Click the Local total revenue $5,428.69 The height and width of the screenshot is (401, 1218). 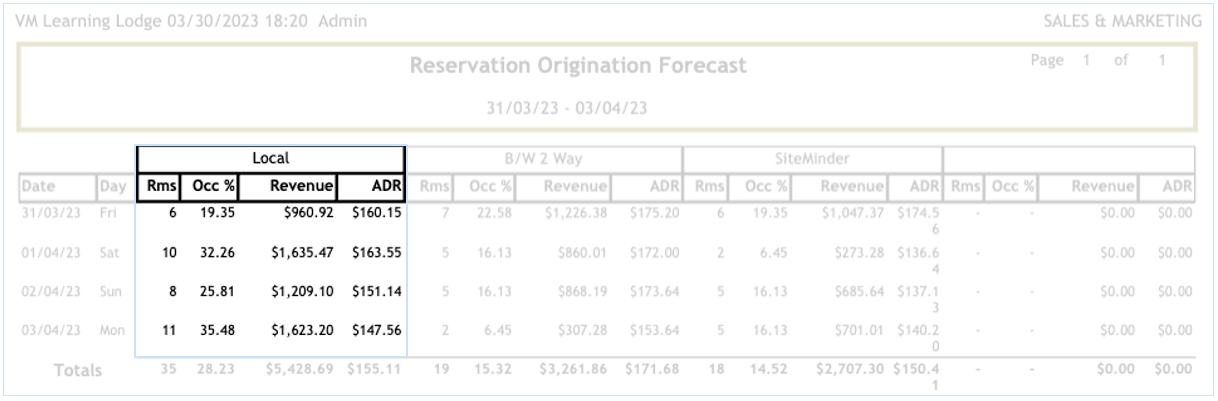click(x=299, y=370)
